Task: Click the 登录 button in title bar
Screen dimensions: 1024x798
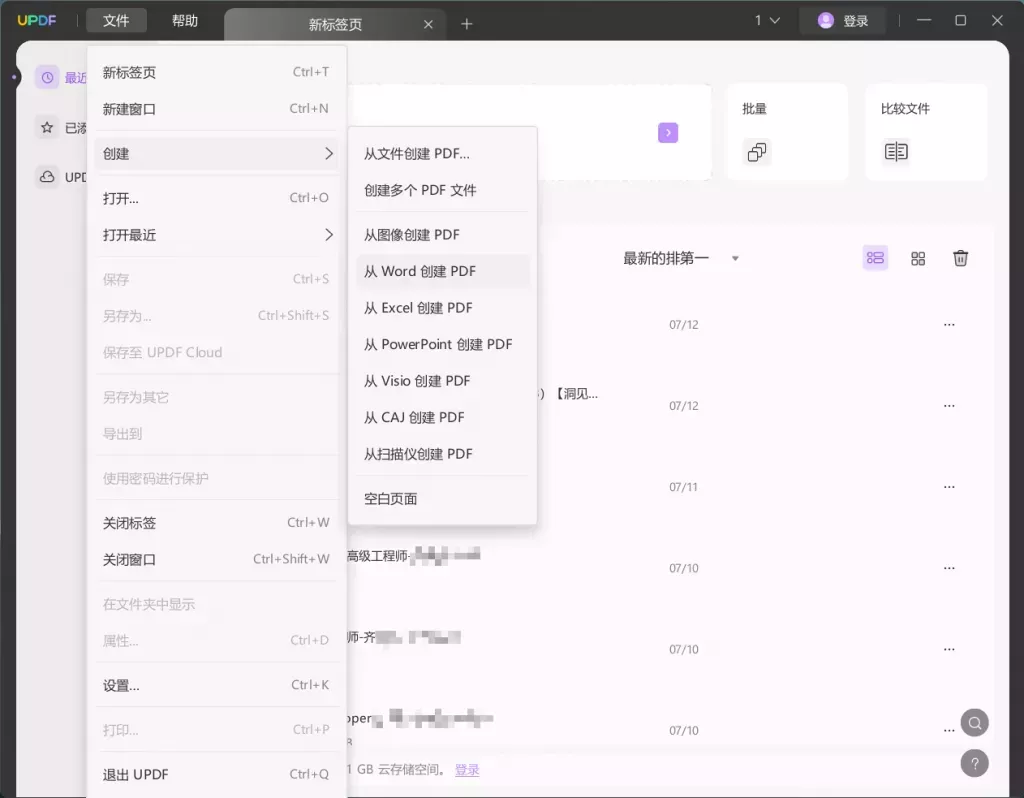Action: coord(842,21)
